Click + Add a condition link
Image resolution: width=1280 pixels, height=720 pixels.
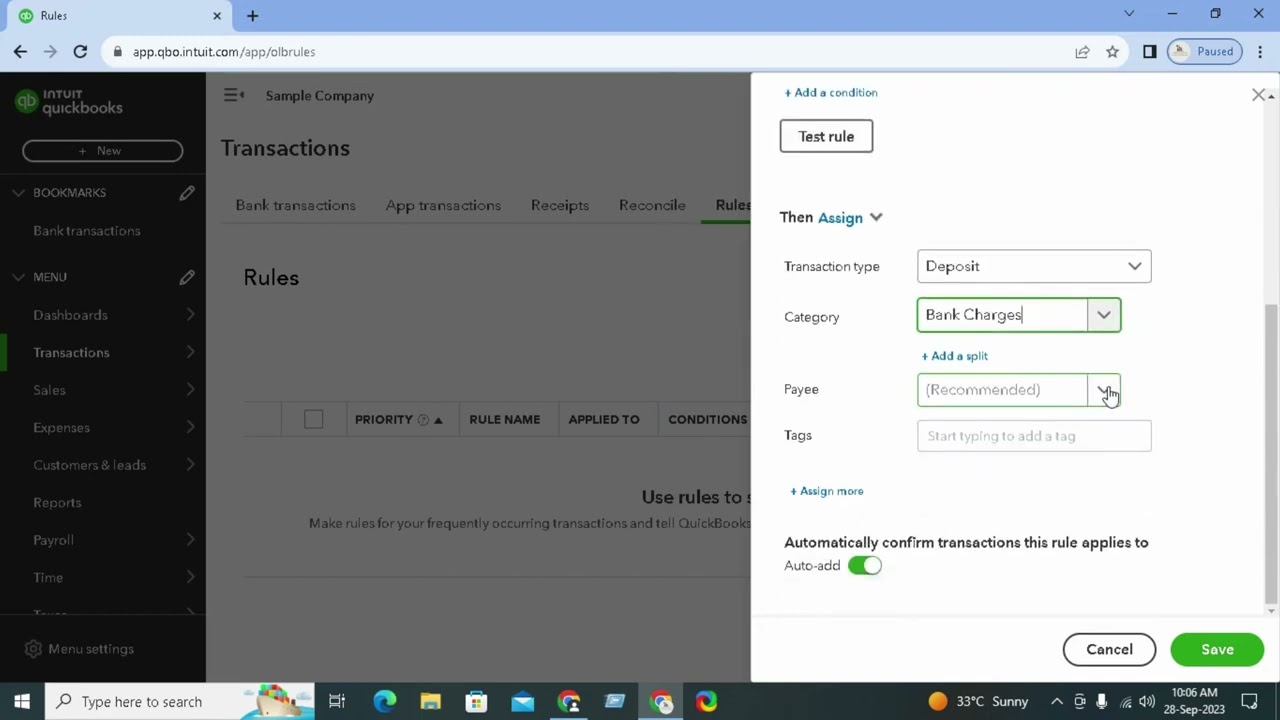click(831, 93)
